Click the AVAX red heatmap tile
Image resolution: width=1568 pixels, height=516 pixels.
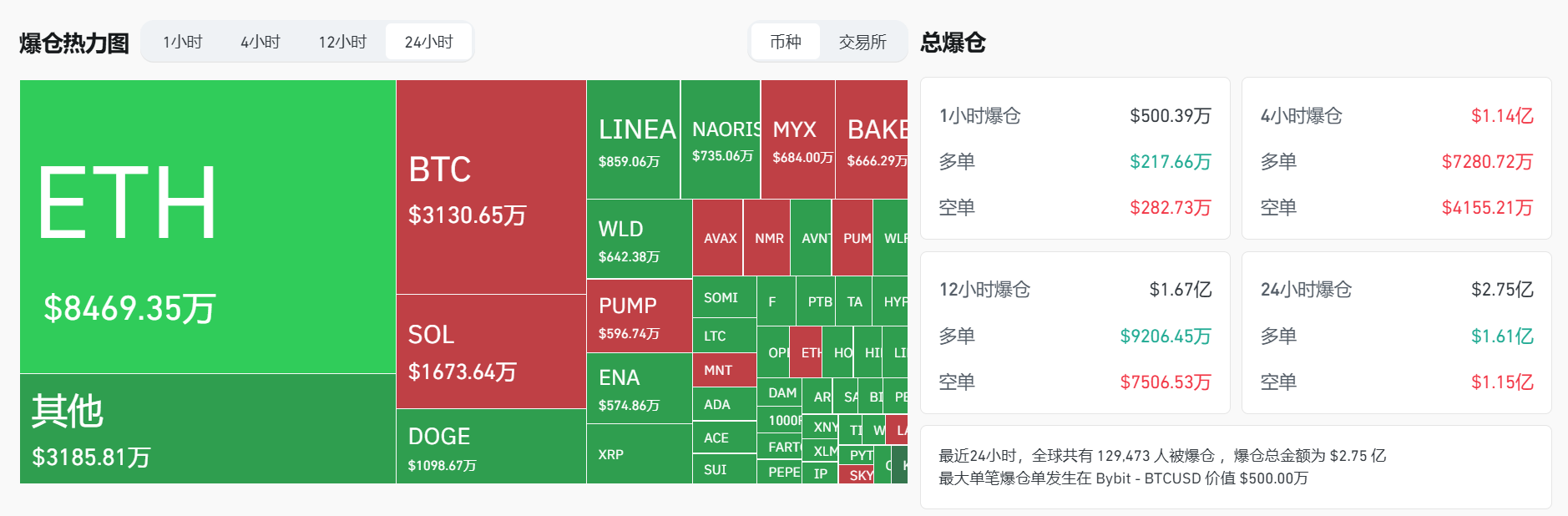718,238
